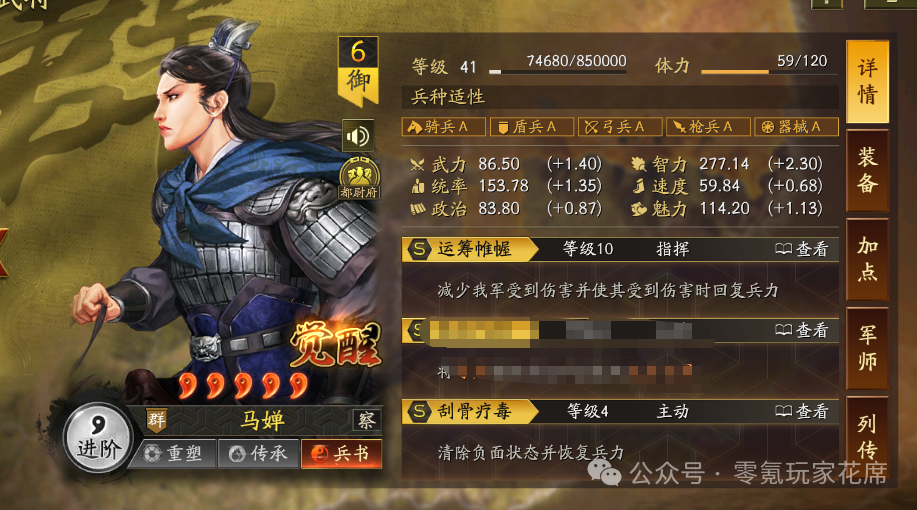View 运筹帷幄 skill details via 查看
917x510 pixels.
(x=802, y=250)
